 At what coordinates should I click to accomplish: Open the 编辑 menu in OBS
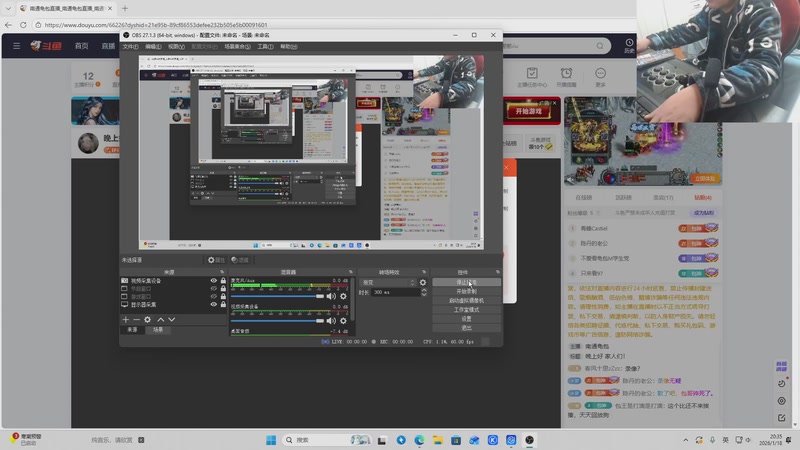coord(153,46)
